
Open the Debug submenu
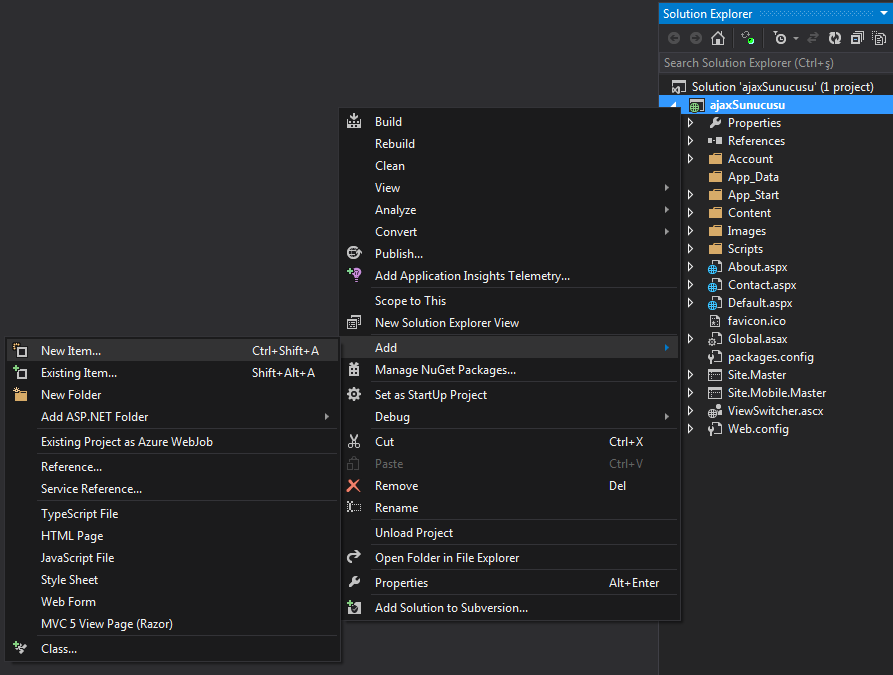[510, 416]
